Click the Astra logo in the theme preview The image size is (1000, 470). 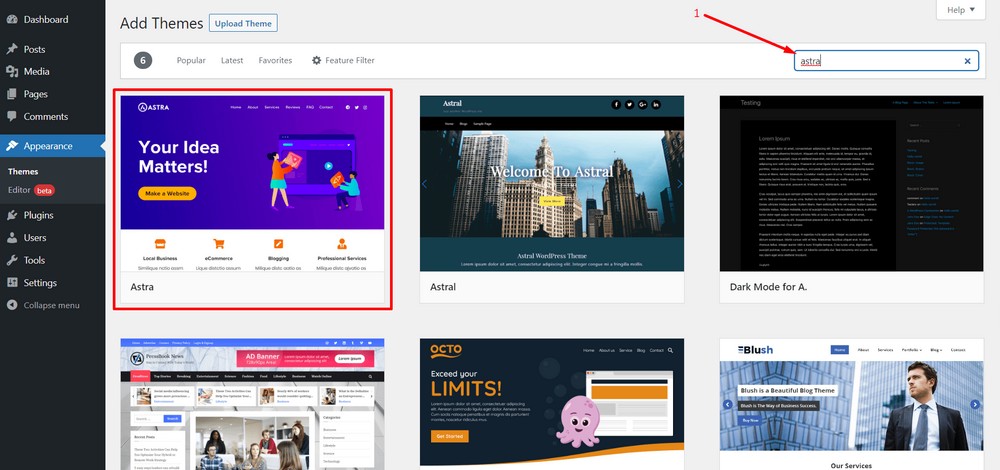154,107
